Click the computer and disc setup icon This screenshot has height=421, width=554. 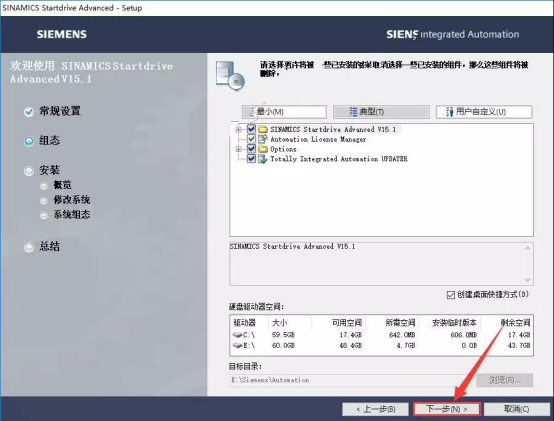point(230,76)
